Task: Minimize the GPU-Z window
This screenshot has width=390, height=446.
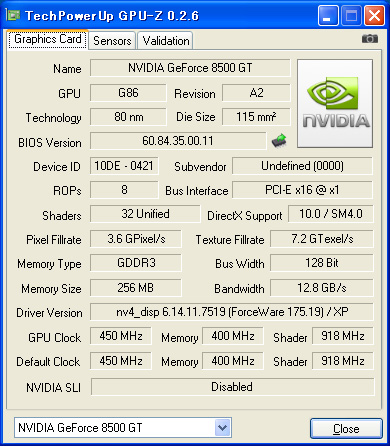Action: click(328, 16)
